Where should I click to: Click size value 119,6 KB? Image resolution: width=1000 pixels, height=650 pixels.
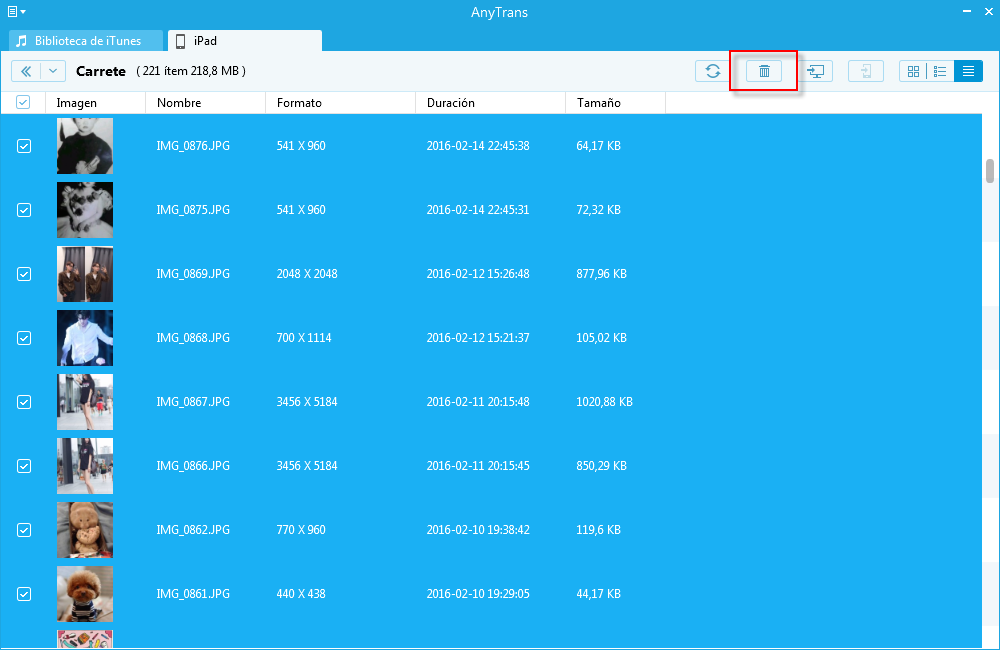tap(598, 530)
